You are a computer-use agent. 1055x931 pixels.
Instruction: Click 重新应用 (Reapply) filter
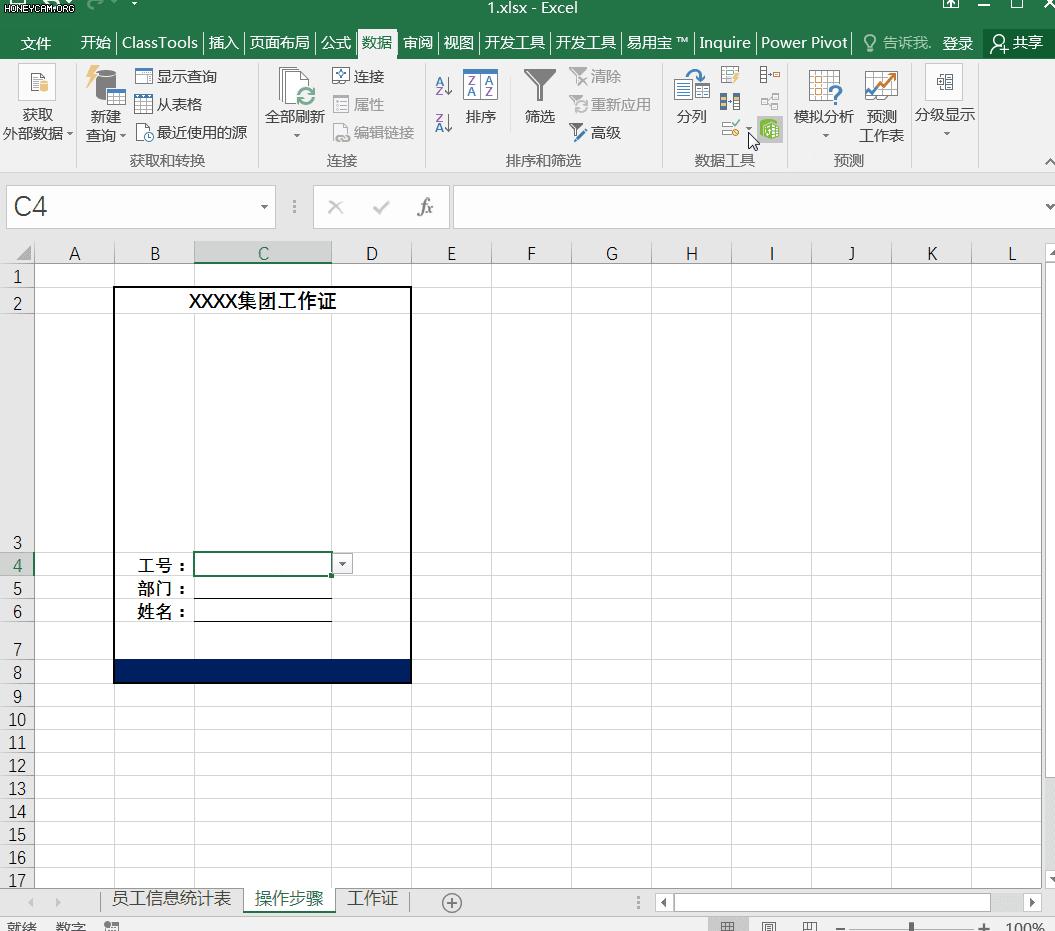[610, 104]
